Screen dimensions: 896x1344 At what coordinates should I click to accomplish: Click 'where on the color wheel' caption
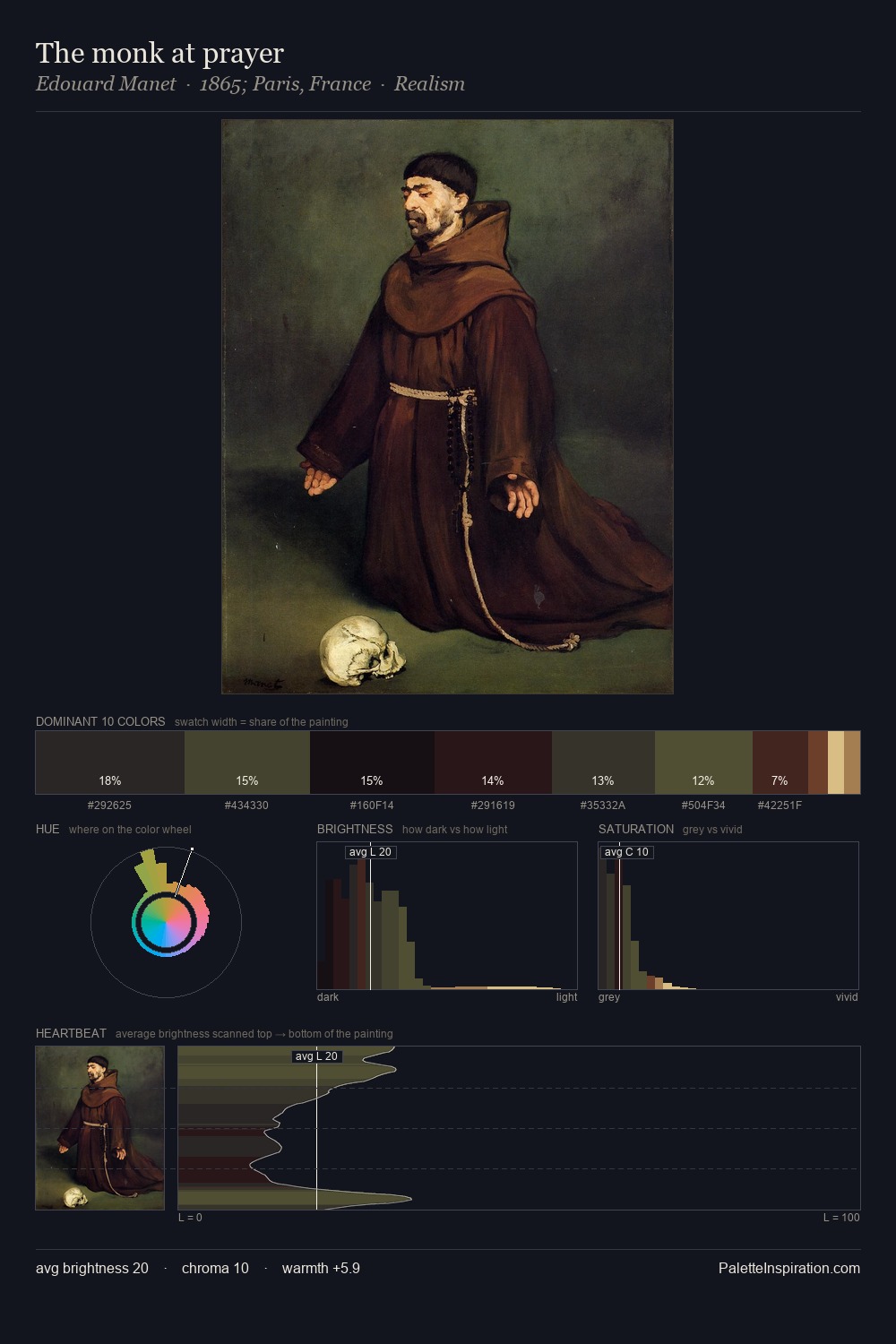pyautogui.click(x=130, y=830)
